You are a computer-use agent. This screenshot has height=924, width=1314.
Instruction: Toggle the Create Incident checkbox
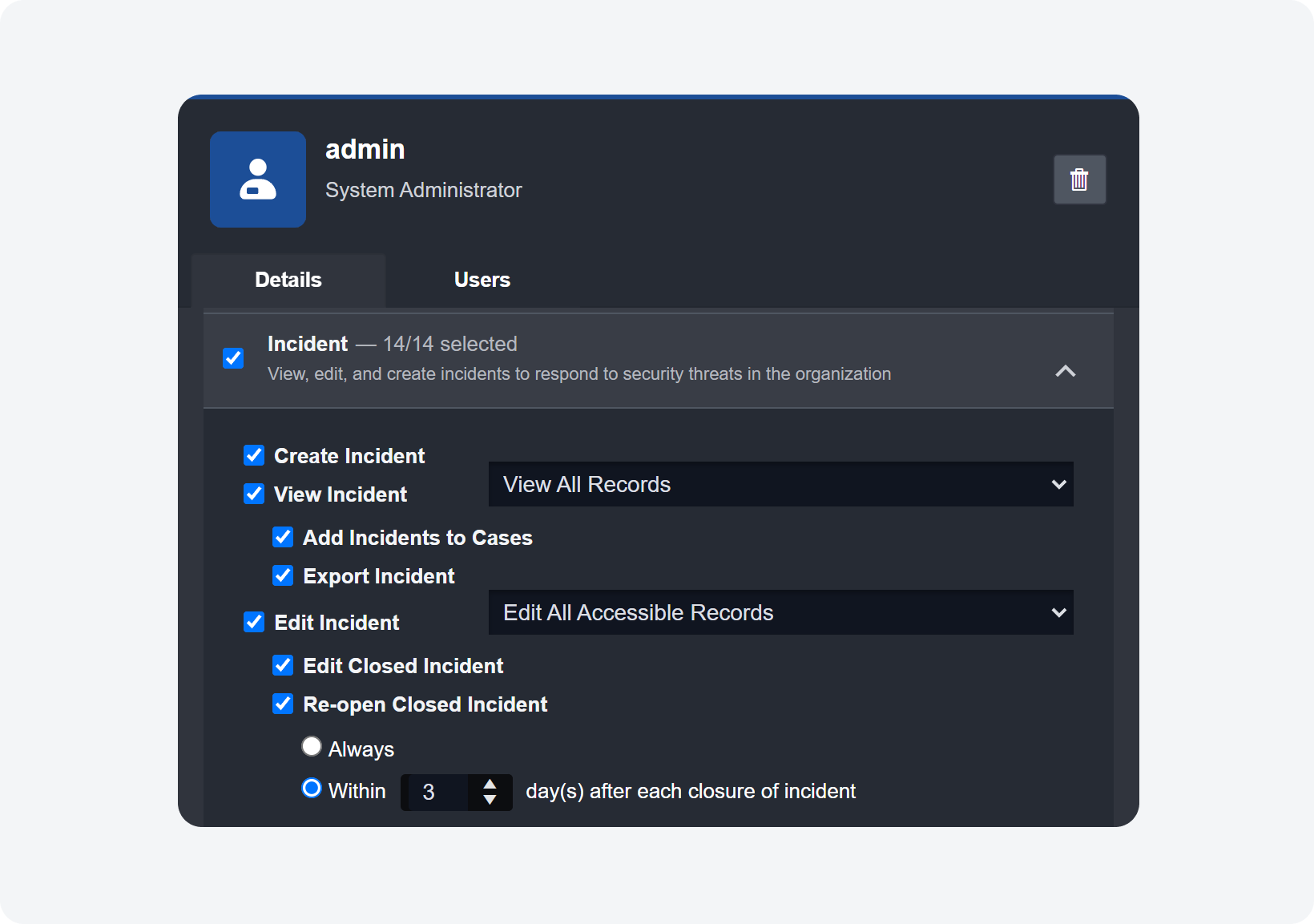coord(254,455)
